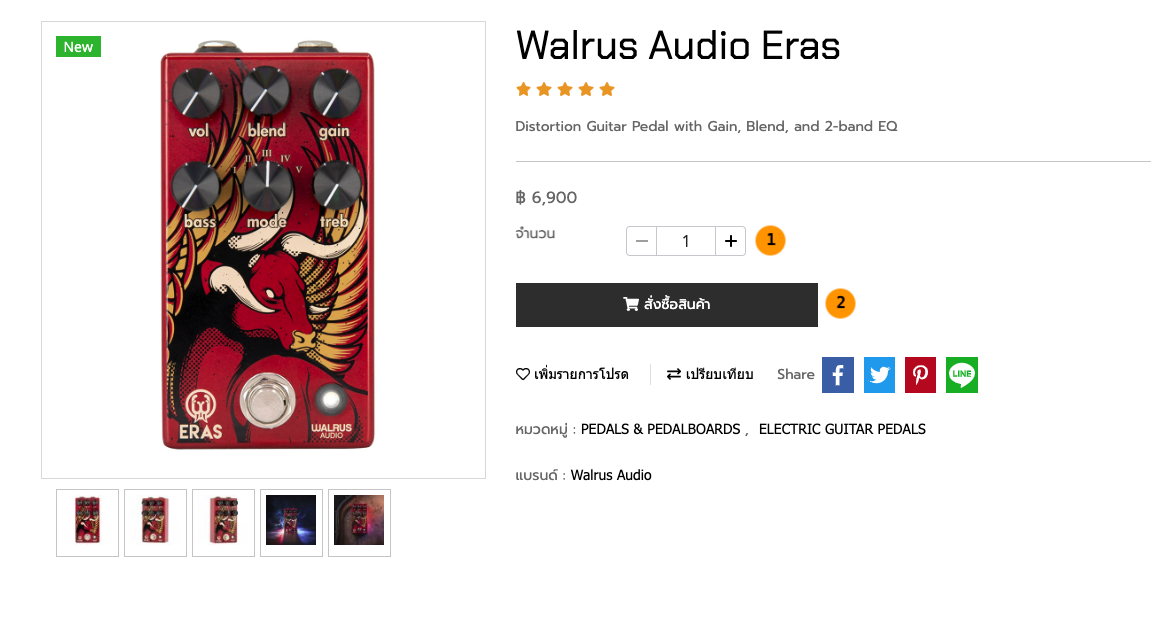Share product on Facebook icon
Viewport: 1175px width, 627px height.
(x=838, y=375)
